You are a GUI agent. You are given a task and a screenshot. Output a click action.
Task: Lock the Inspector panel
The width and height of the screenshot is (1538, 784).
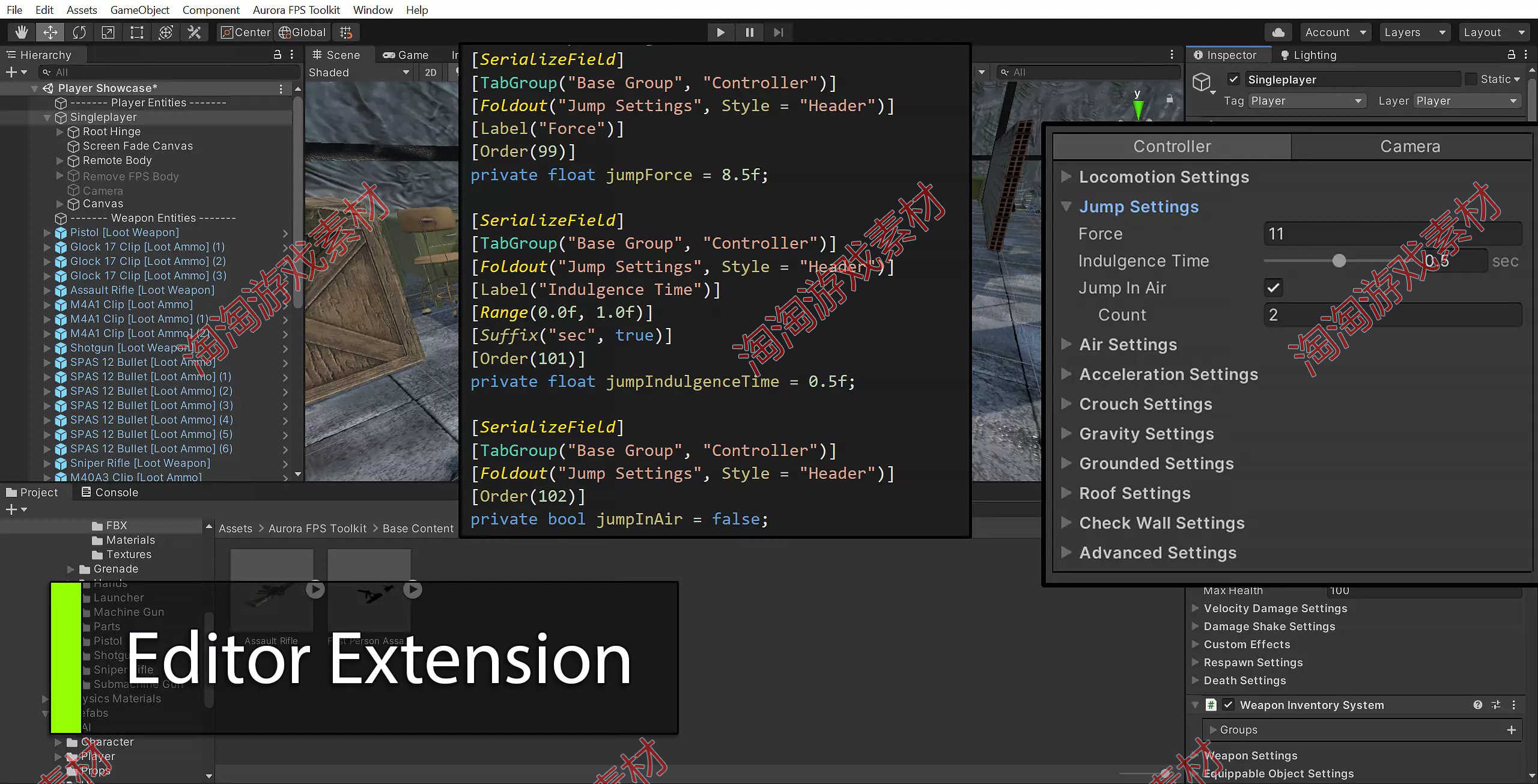(1511, 55)
